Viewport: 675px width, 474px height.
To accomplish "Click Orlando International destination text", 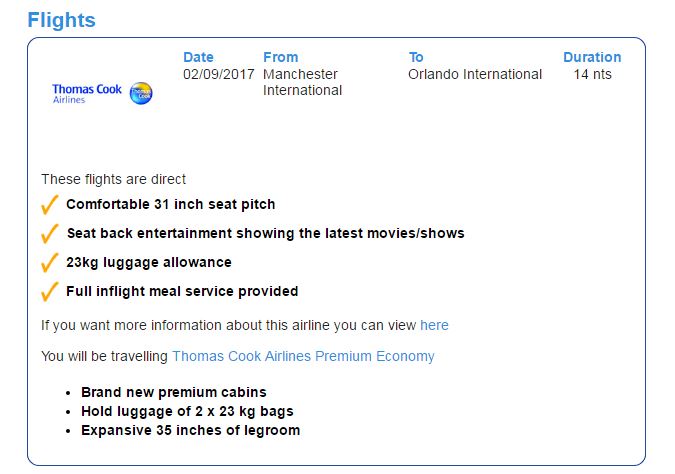I will click(475, 74).
